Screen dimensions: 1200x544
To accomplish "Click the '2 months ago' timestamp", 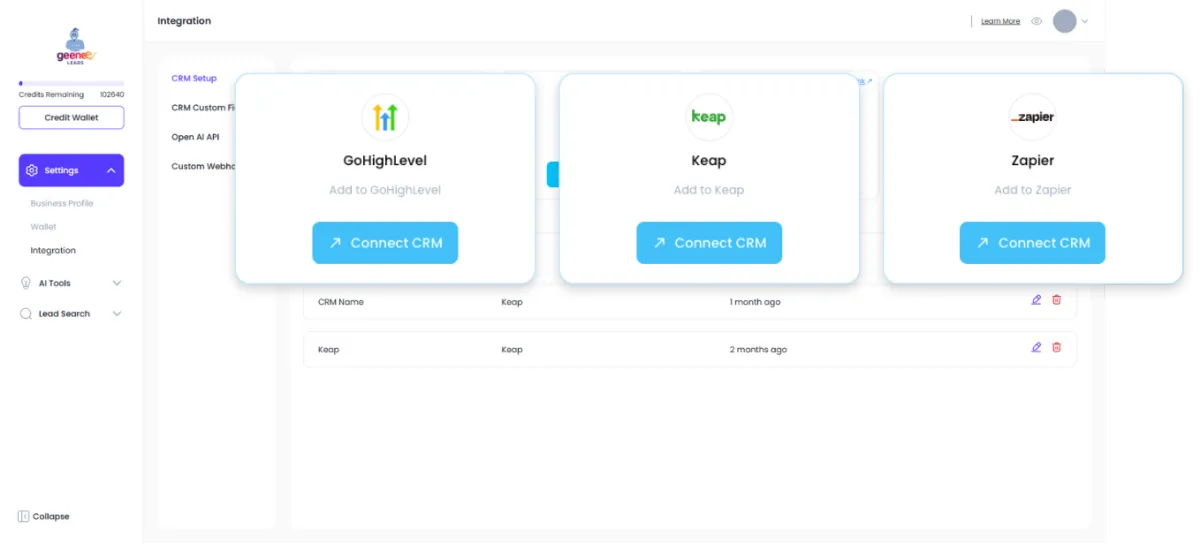I will tap(758, 350).
